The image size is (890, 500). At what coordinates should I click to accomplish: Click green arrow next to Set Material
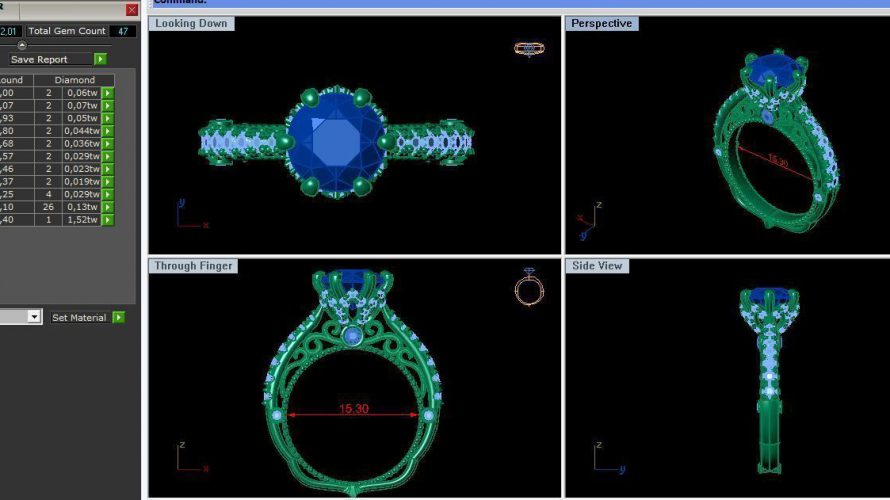[x=119, y=318]
